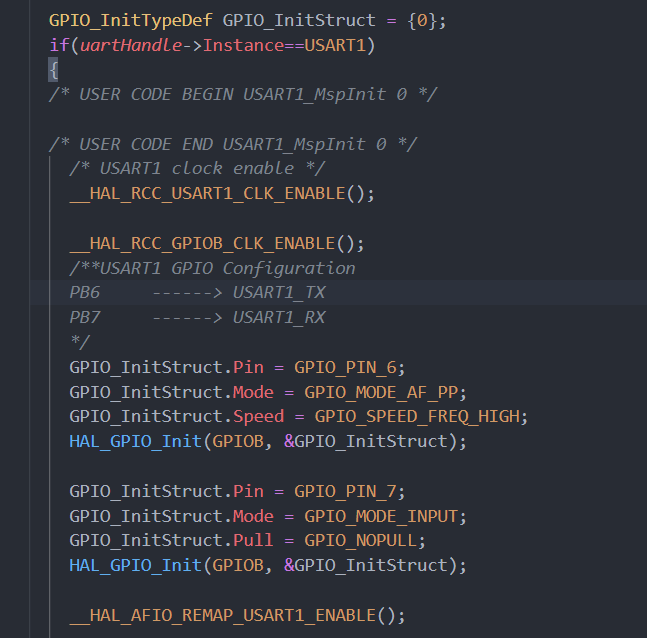
Task: Click the USART1 constant in the if condition
Action: click(335, 45)
